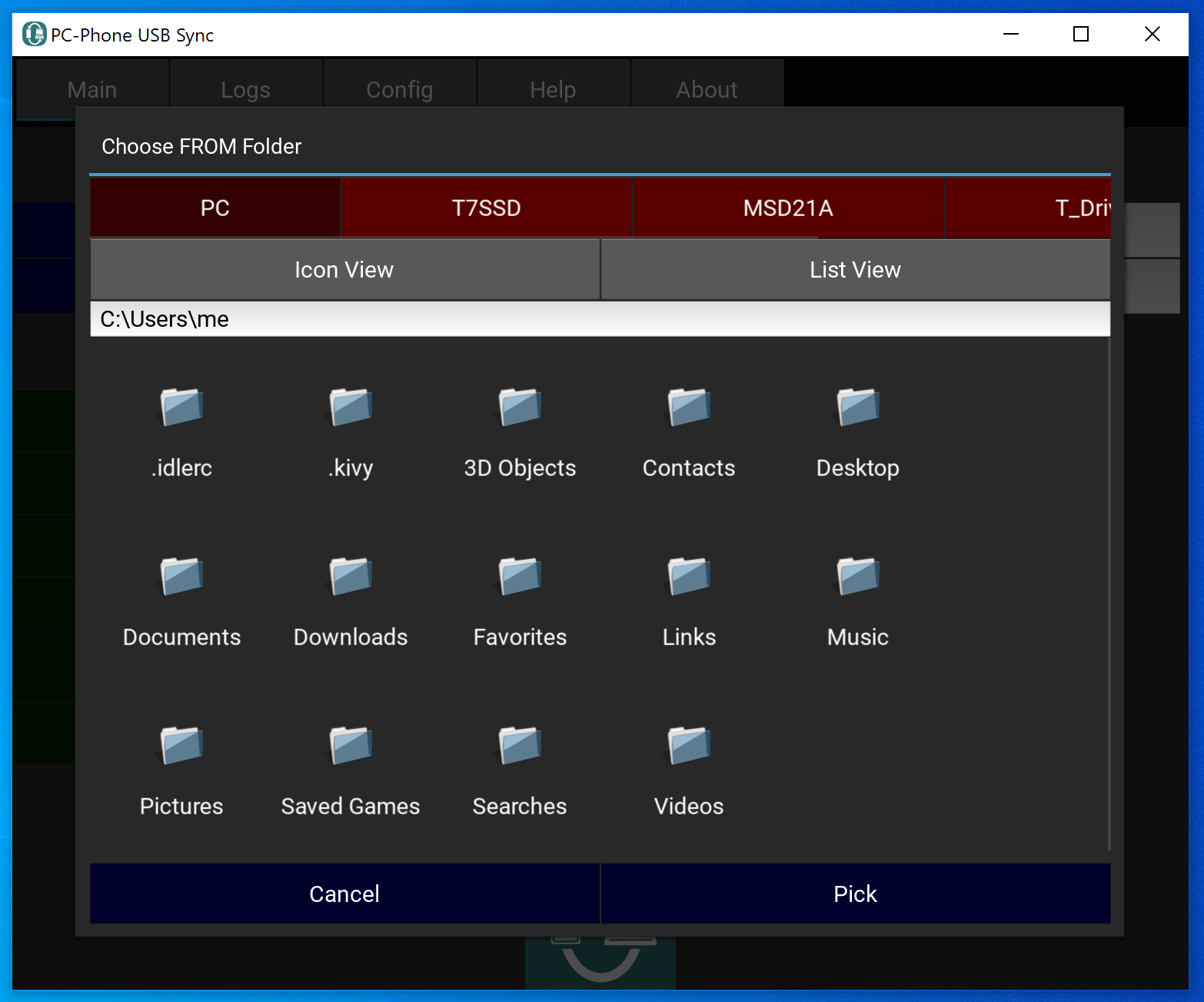Click the Downloads folder label
The width and height of the screenshot is (1204, 1002).
(x=351, y=637)
